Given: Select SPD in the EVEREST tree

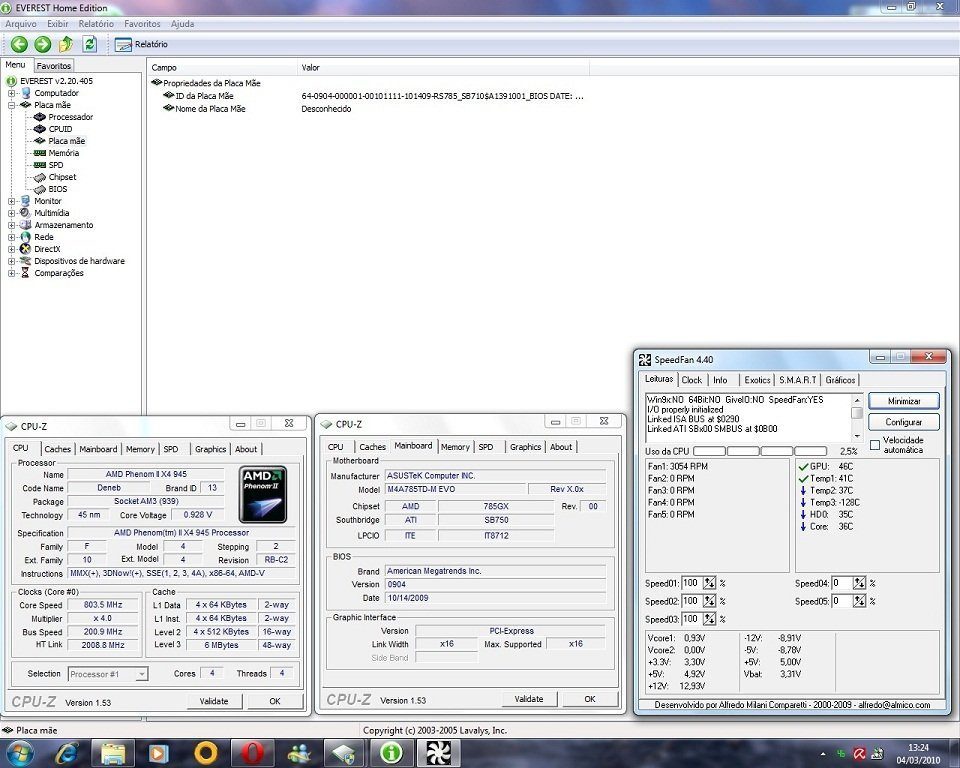Looking at the screenshot, I should click(x=56, y=165).
